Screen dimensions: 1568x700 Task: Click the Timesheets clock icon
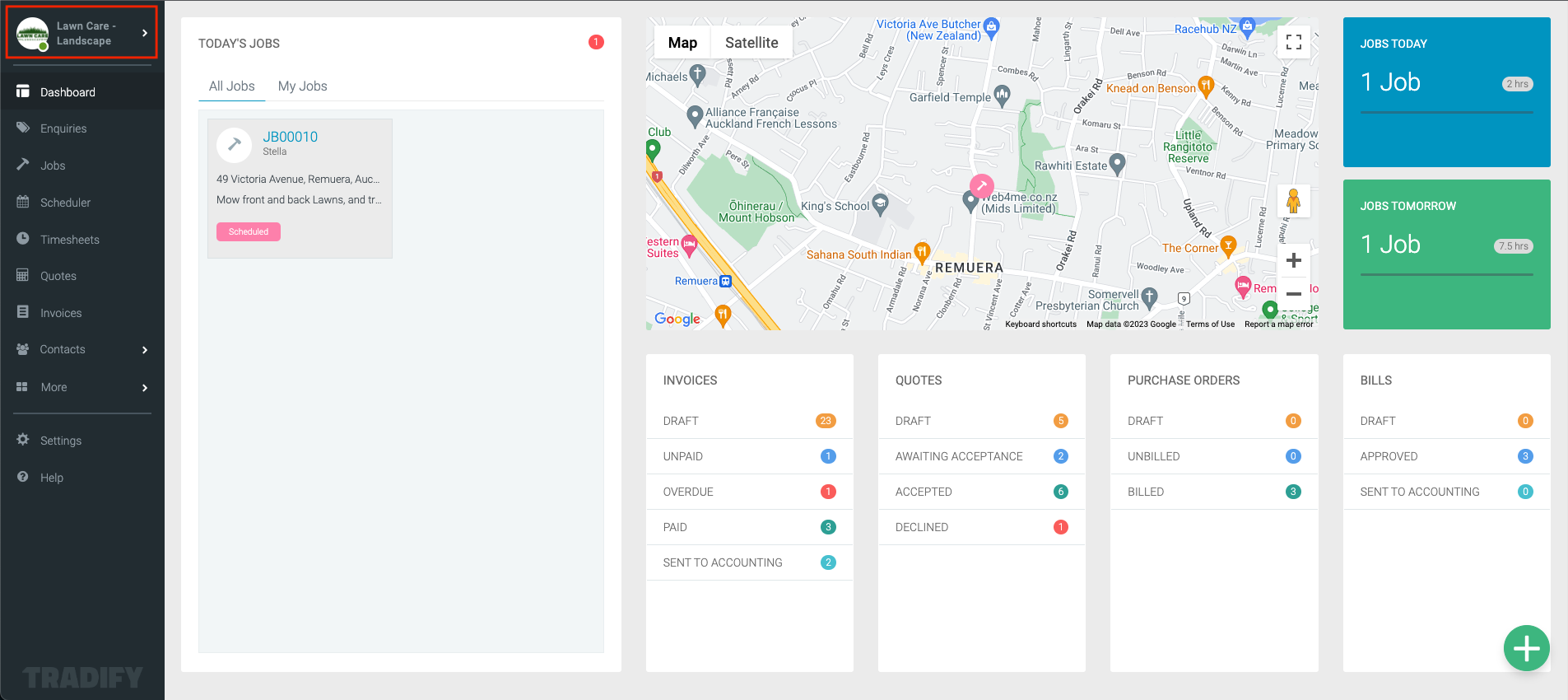point(23,239)
